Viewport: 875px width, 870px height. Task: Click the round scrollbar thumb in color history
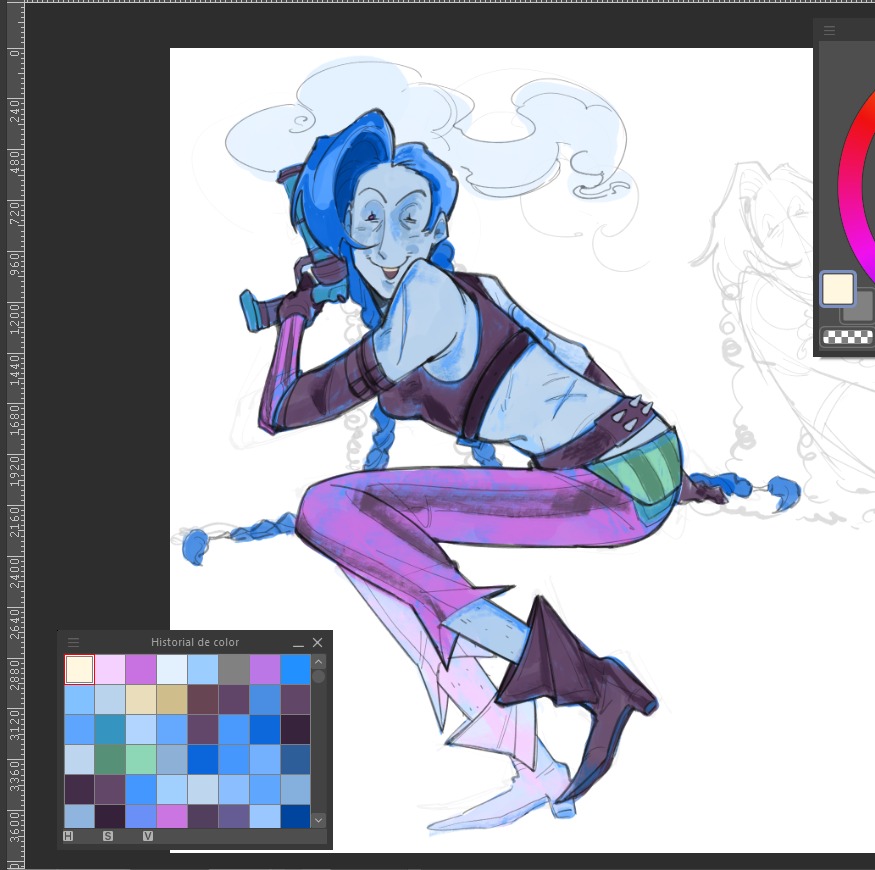pos(319,676)
